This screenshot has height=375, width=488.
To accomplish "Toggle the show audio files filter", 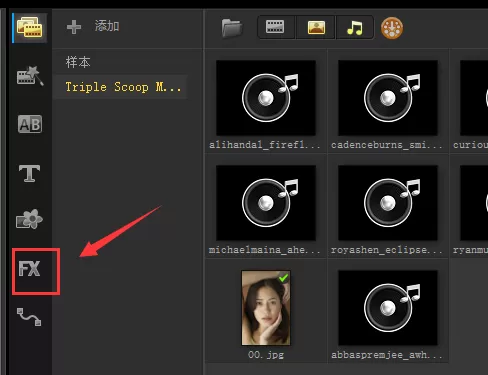I will point(355,27).
